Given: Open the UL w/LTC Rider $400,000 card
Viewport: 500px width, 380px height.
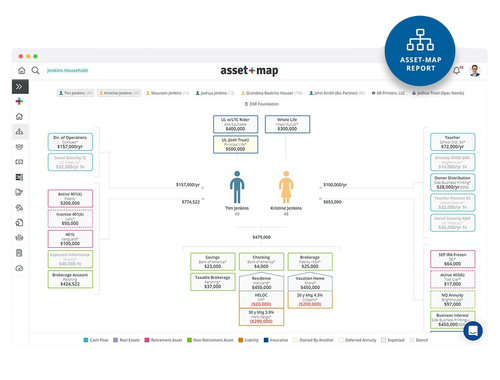Looking at the screenshot, I should point(235,124).
